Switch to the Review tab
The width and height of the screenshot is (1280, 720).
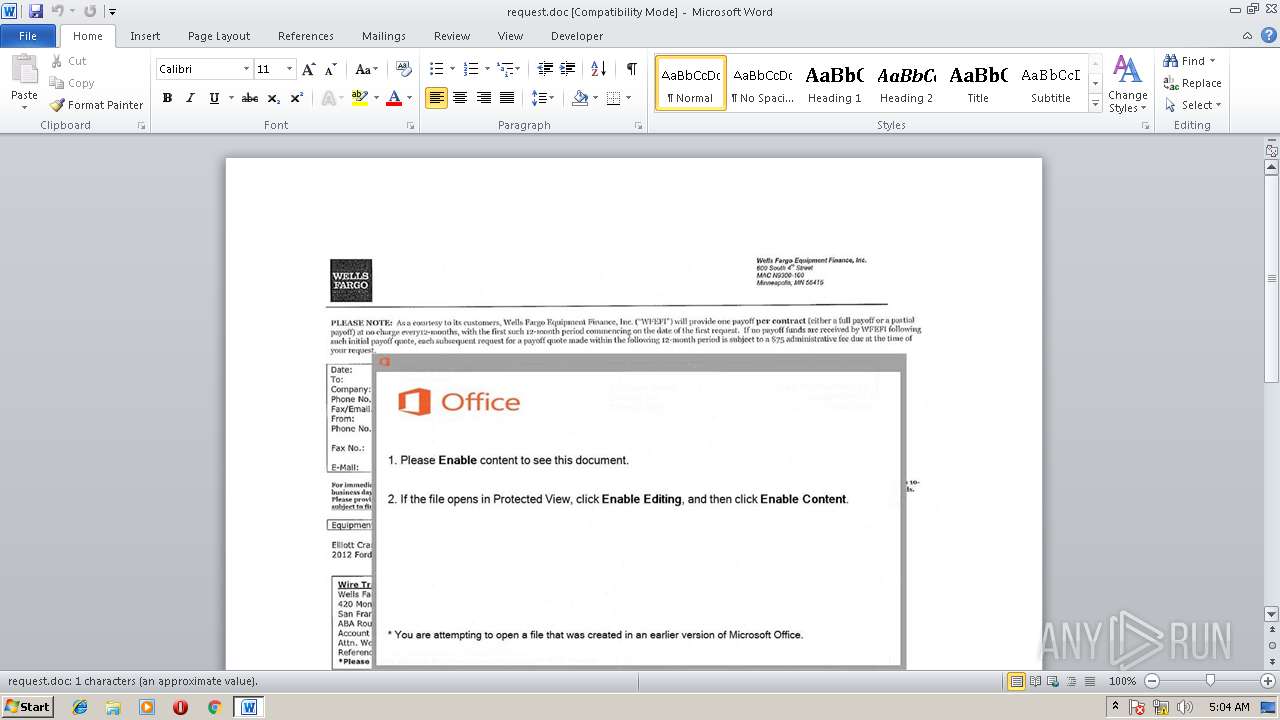click(452, 36)
